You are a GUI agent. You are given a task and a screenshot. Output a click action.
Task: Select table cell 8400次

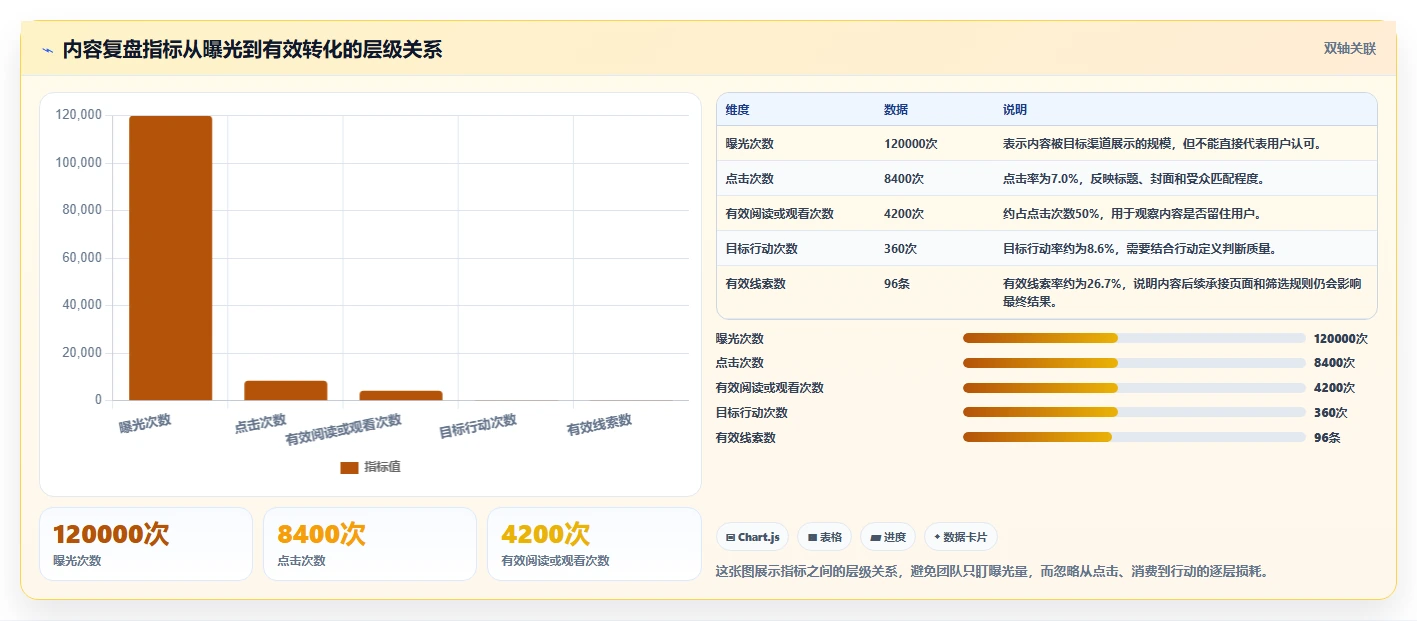point(904,179)
